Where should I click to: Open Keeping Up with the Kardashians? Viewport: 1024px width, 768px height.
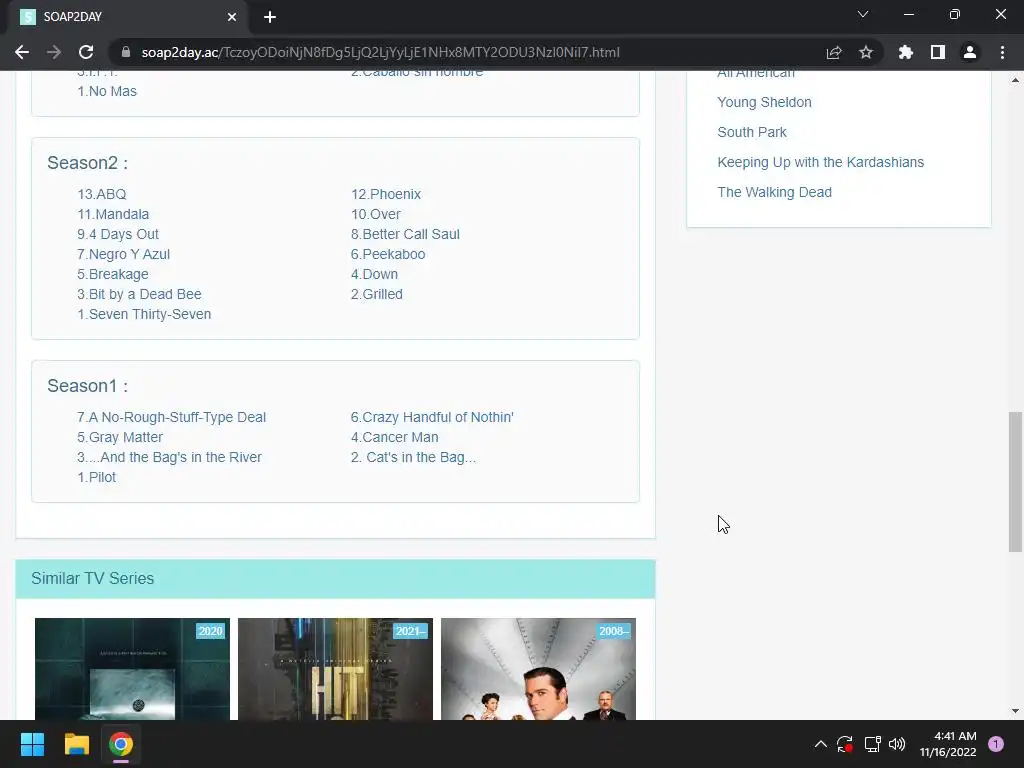click(x=820, y=163)
